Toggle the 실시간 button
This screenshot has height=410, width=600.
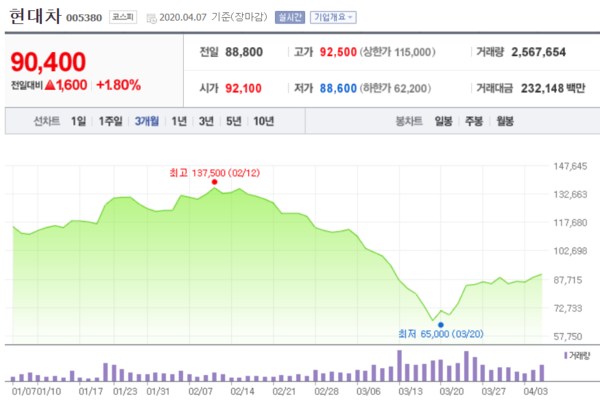coord(290,17)
